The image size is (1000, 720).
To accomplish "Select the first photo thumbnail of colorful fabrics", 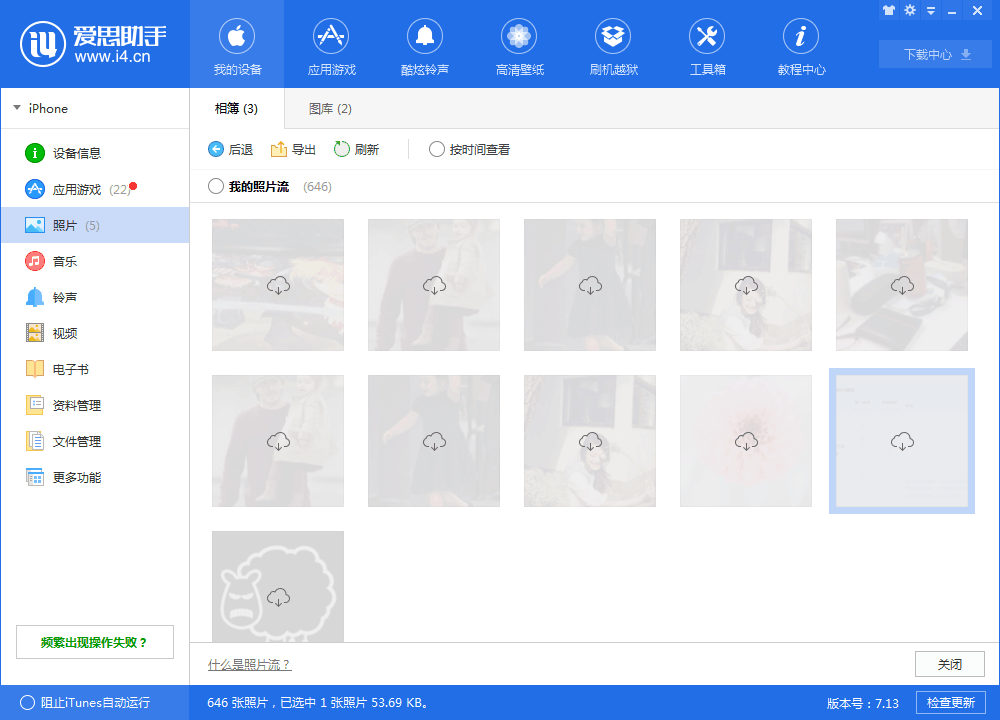I will 278,285.
